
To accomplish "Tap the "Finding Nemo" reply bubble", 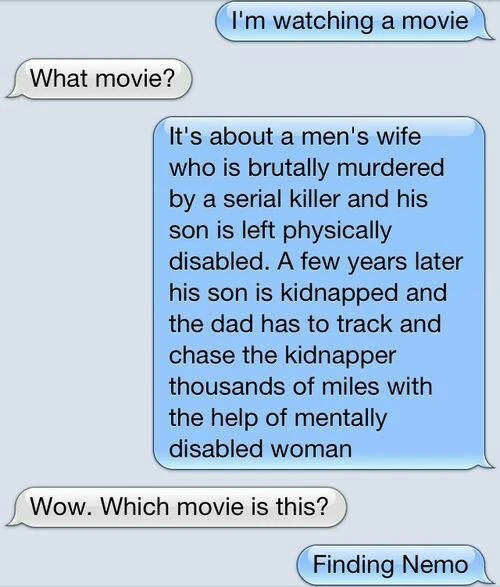I will point(391,565).
